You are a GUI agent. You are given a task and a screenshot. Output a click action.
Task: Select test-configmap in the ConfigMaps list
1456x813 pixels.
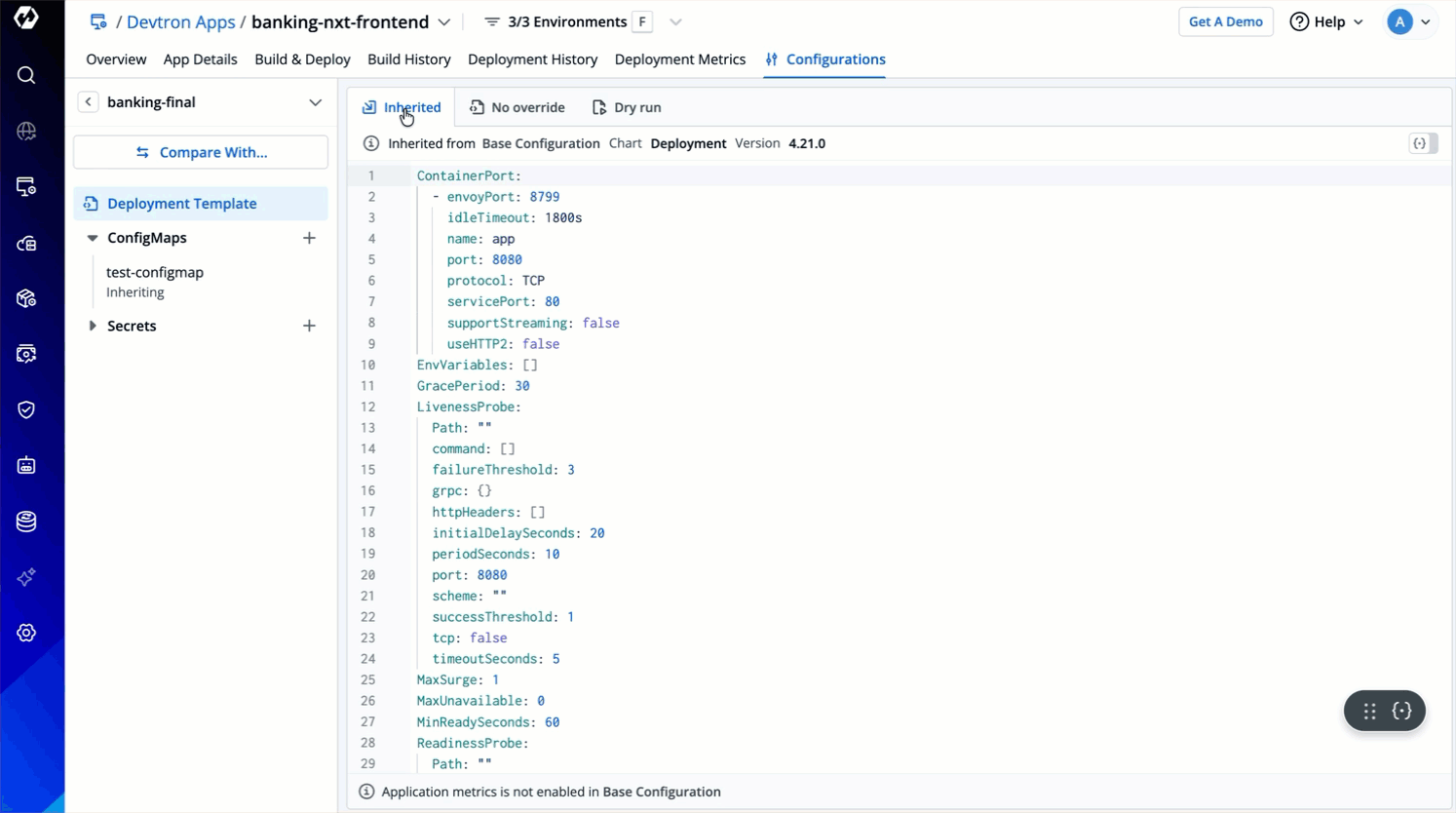[x=155, y=272]
